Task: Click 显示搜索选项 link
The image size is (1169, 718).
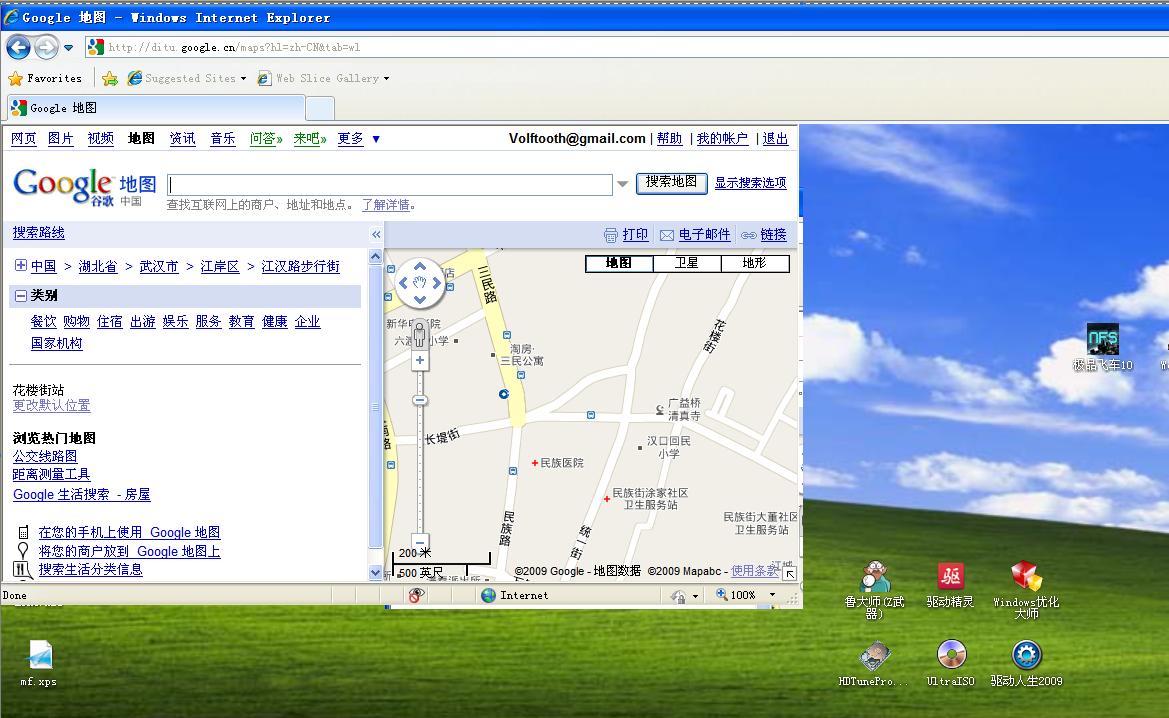Action: (750, 183)
